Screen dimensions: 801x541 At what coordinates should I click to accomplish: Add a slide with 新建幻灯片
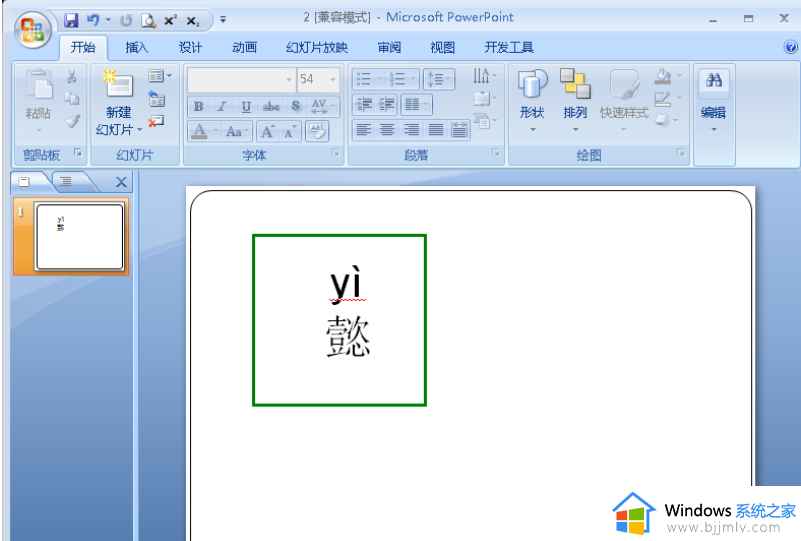119,103
